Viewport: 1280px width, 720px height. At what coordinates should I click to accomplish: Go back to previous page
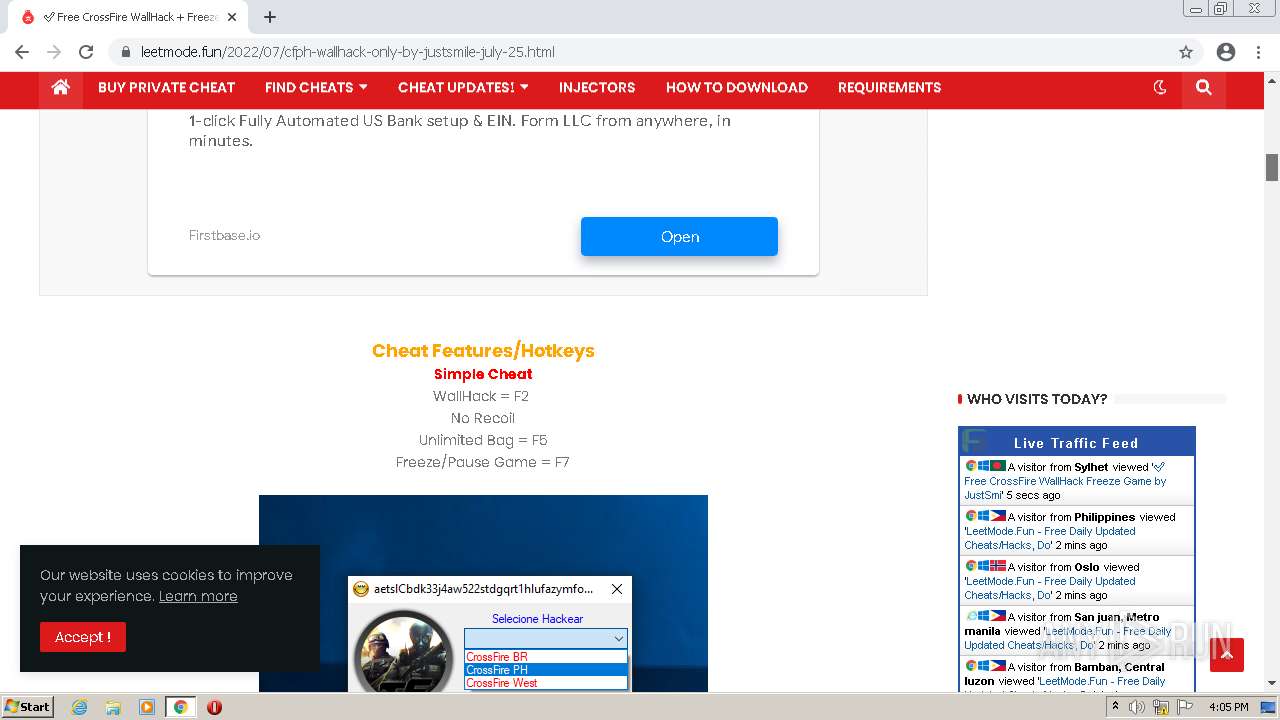click(22, 52)
